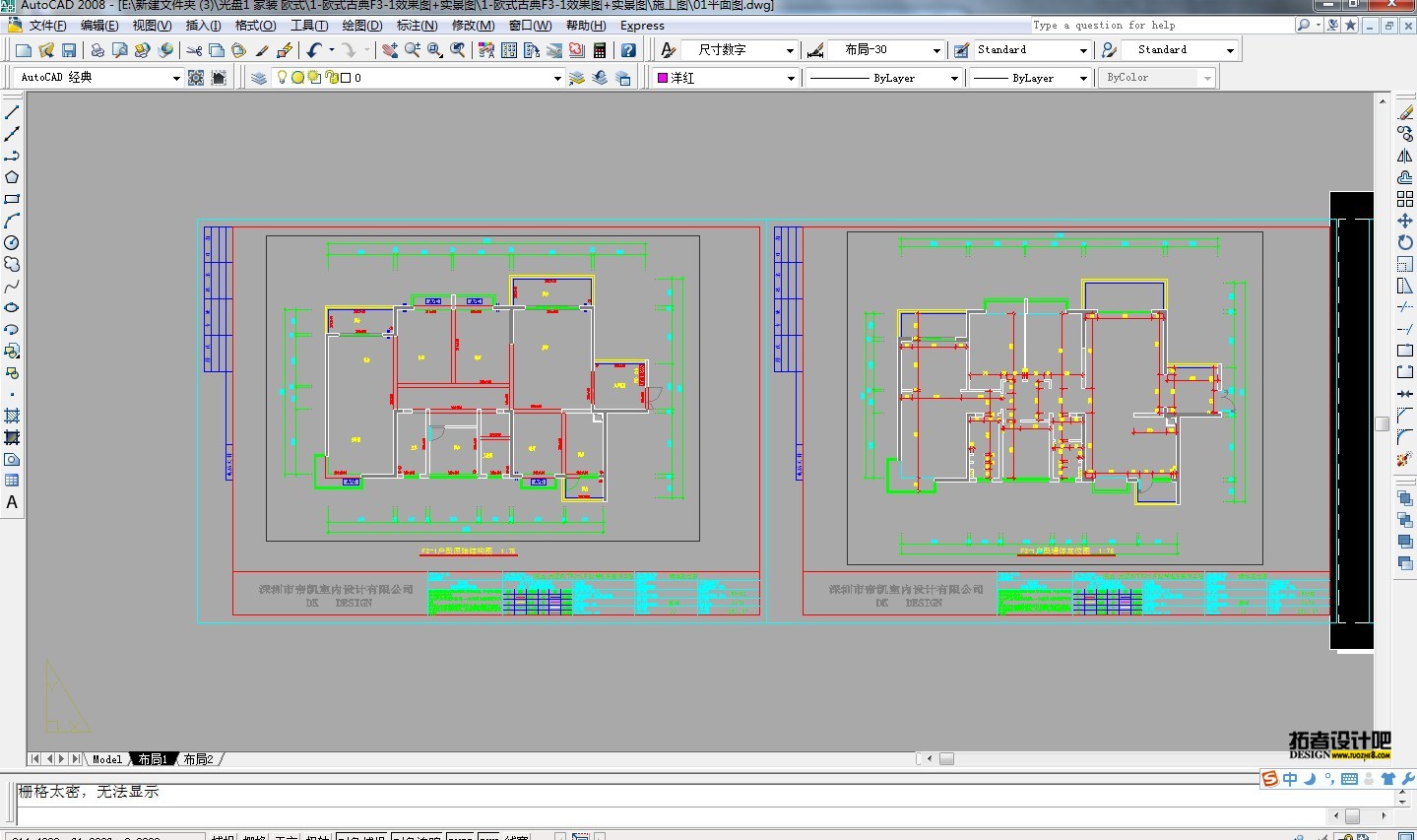Click Sogou IME 中 language button
The width and height of the screenshot is (1417, 840).
(x=1290, y=779)
